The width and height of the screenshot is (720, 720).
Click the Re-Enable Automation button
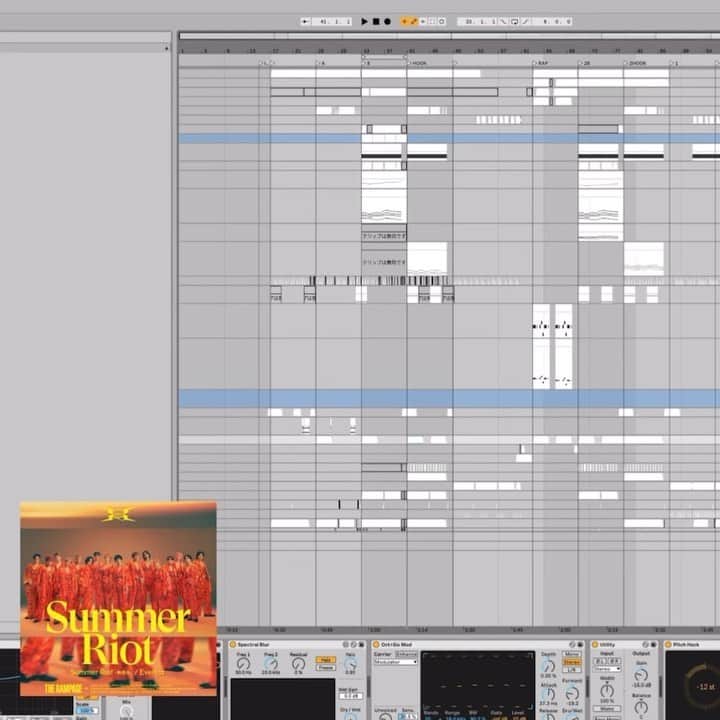click(422, 21)
